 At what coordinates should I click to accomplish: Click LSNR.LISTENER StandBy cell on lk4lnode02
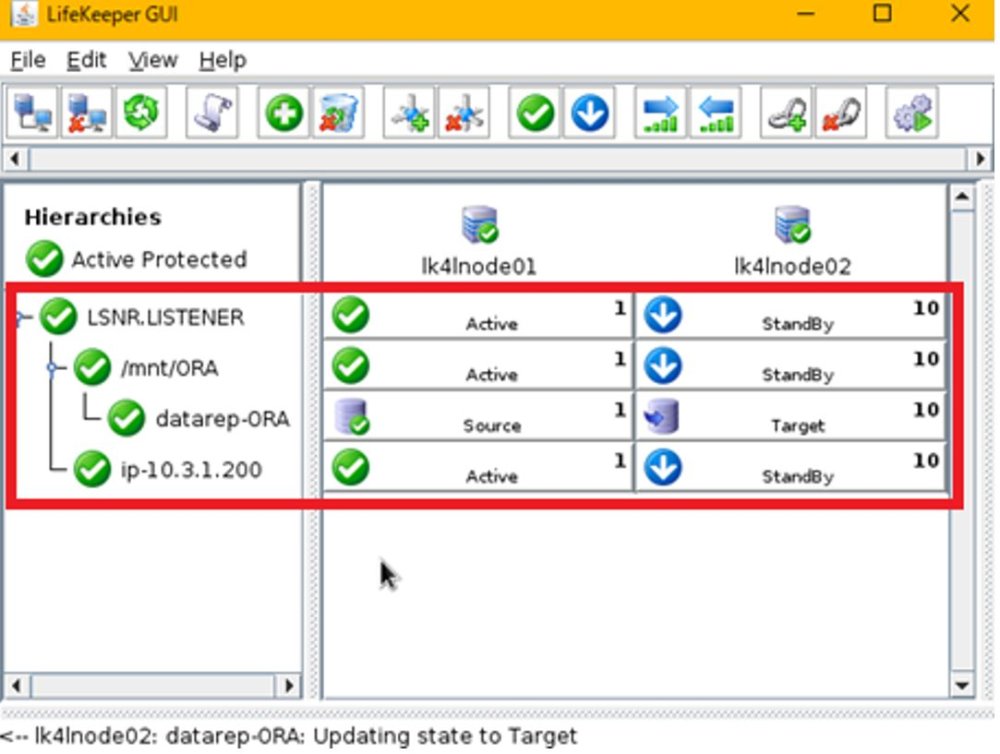click(790, 315)
